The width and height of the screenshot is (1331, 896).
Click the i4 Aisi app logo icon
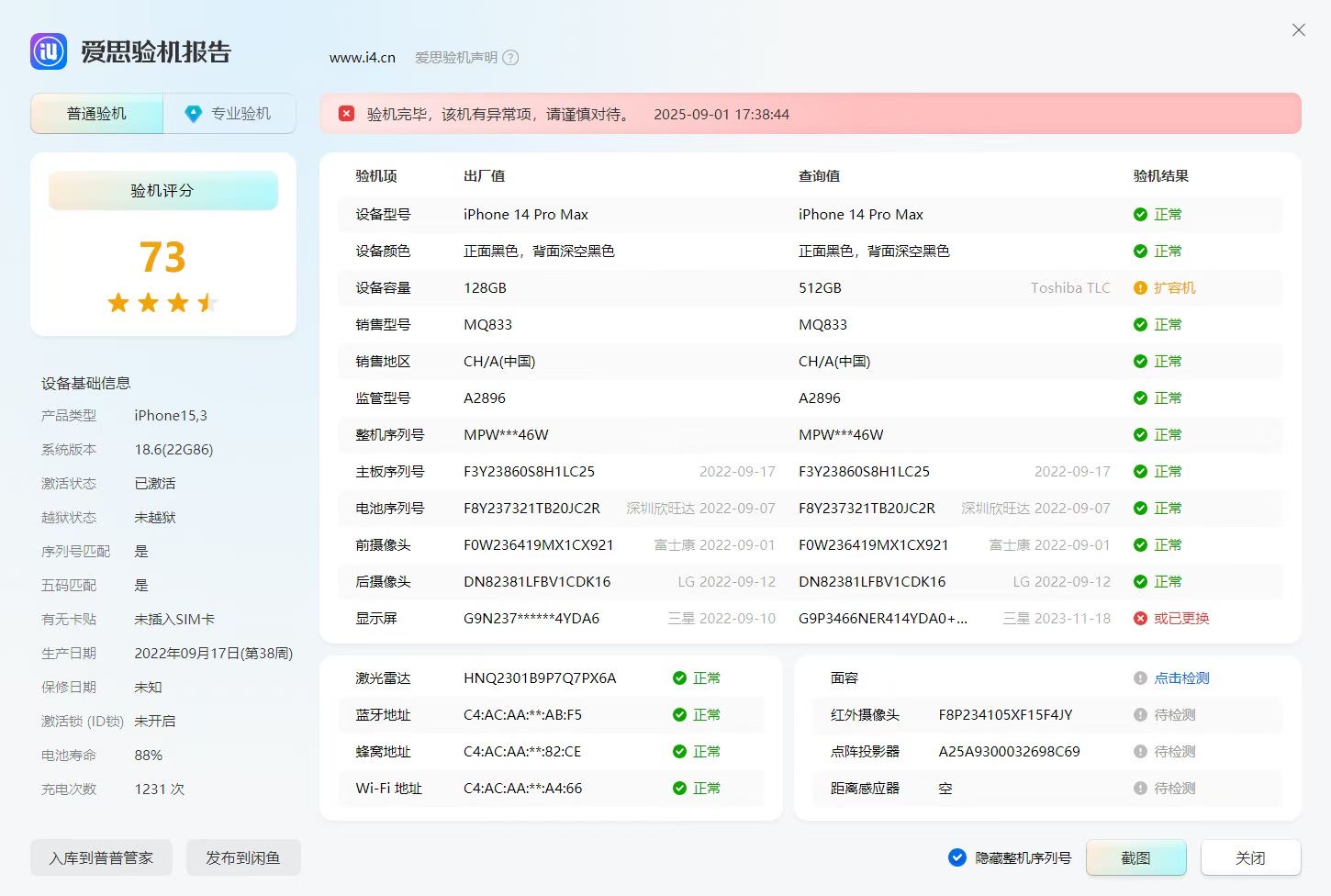coord(49,52)
